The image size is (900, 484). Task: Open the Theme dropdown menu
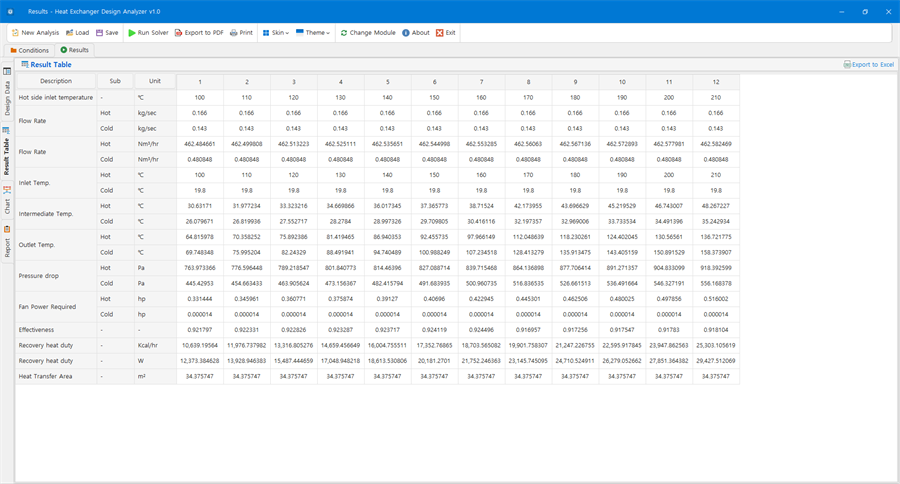(x=313, y=33)
